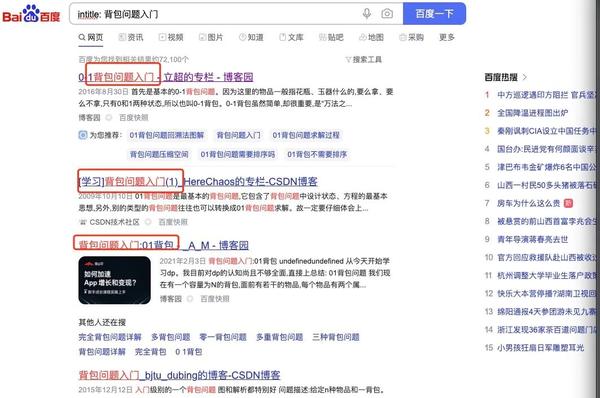This screenshot has width=600, height=398.
Task: Click the recommended 背包问题入门 suggestion link
Action: 238,135
